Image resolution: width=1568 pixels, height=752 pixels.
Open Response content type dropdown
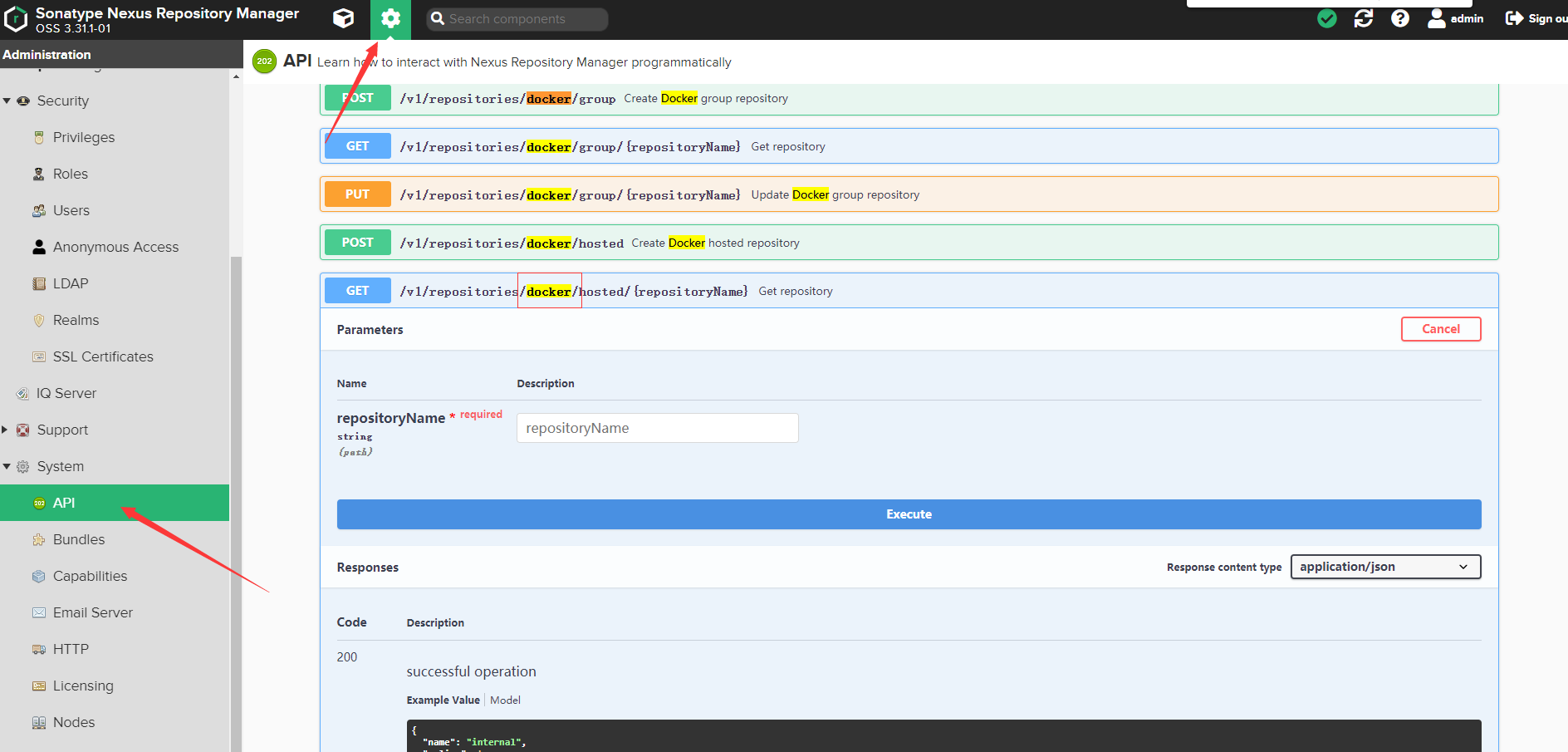1385,567
